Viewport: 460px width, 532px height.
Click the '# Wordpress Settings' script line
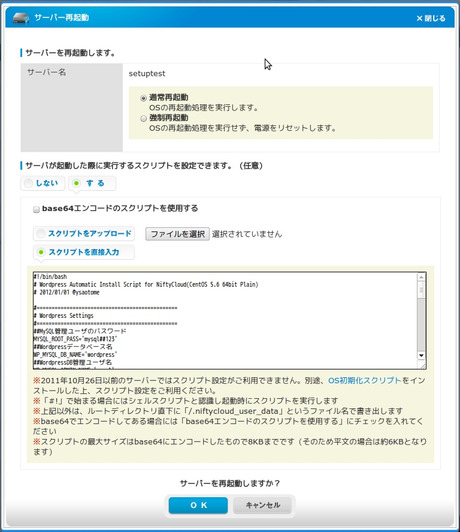tap(63, 316)
